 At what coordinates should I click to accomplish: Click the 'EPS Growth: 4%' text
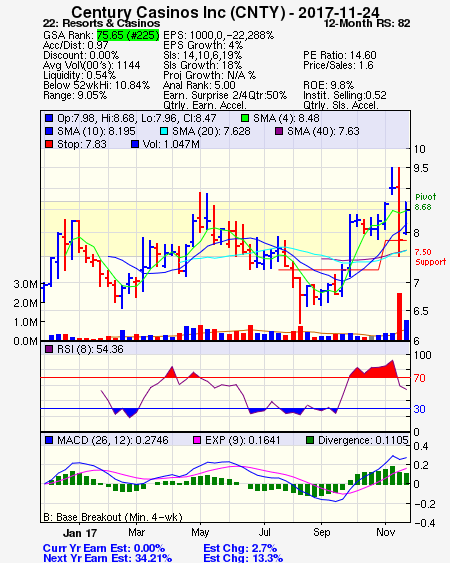203,45
